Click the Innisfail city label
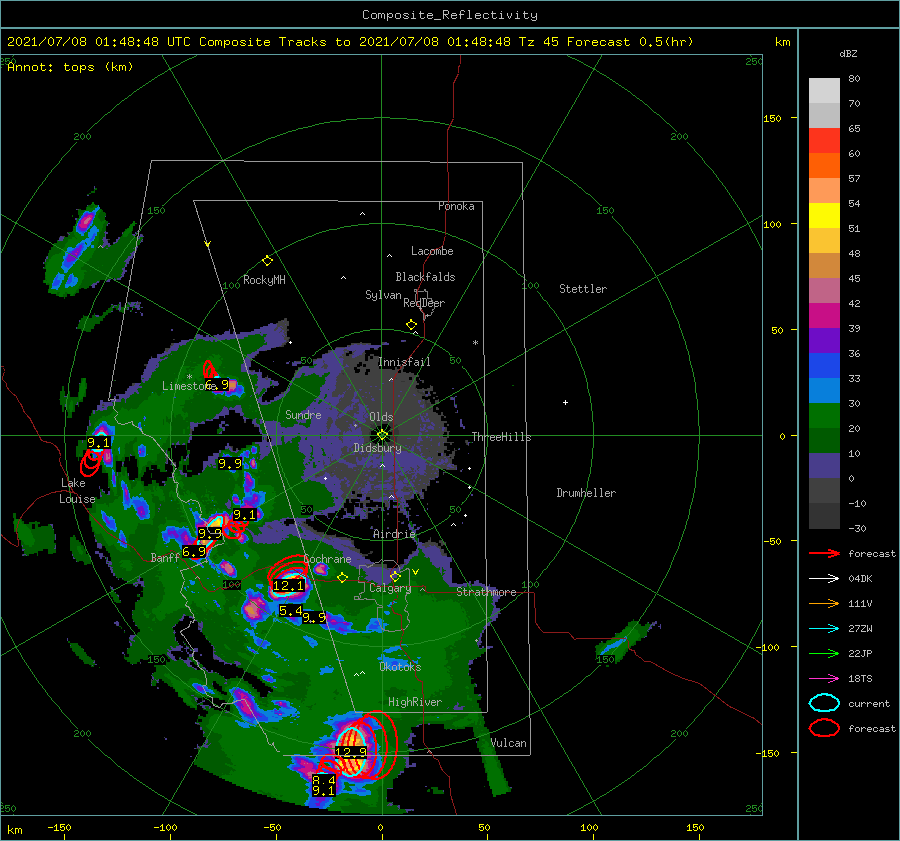 (404, 362)
